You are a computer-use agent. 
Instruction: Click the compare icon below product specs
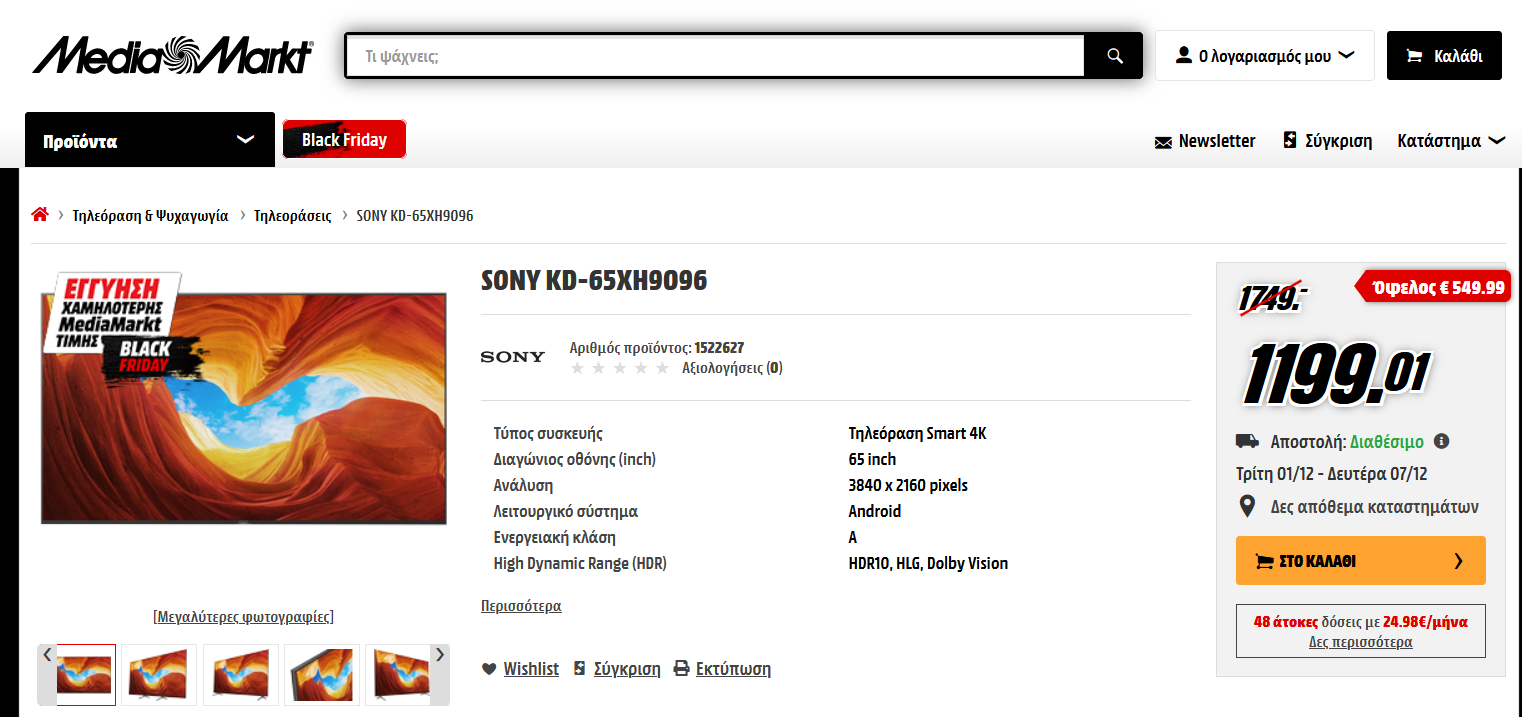pos(579,668)
